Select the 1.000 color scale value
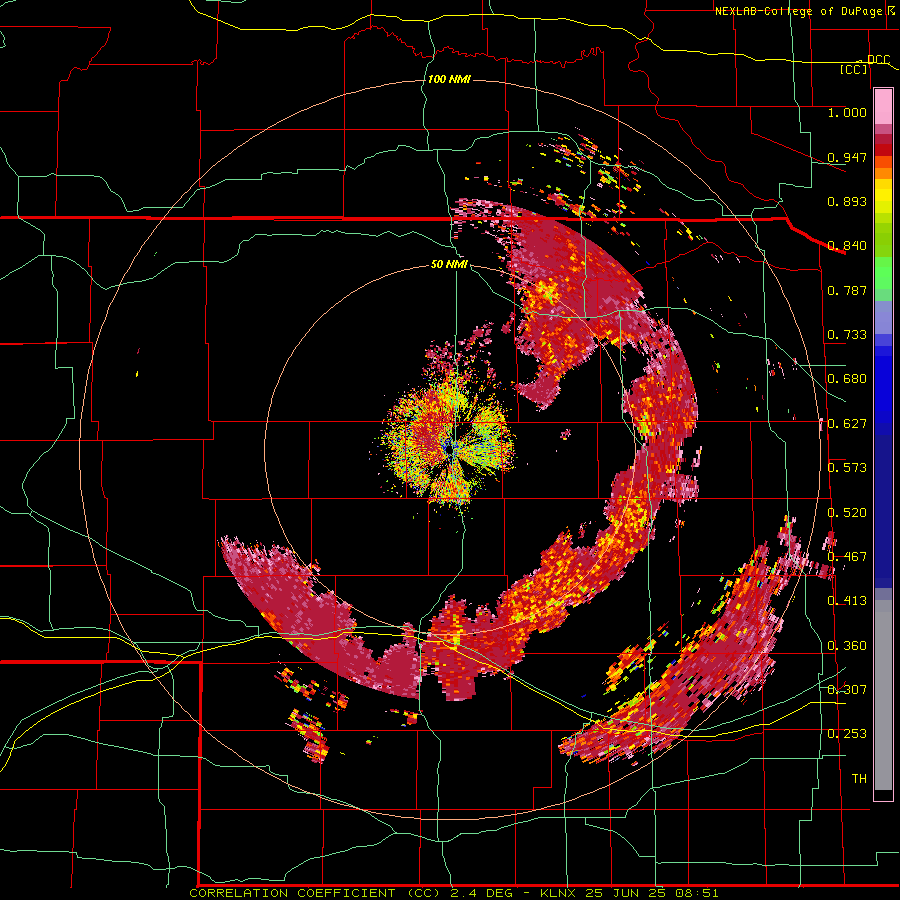This screenshot has width=900, height=900. [847, 112]
